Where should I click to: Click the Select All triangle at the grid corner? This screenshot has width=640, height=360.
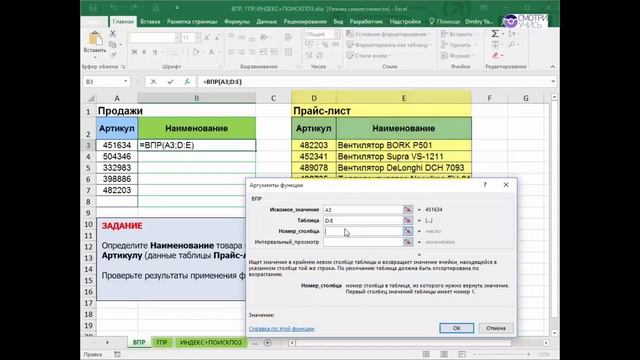click(x=91, y=98)
